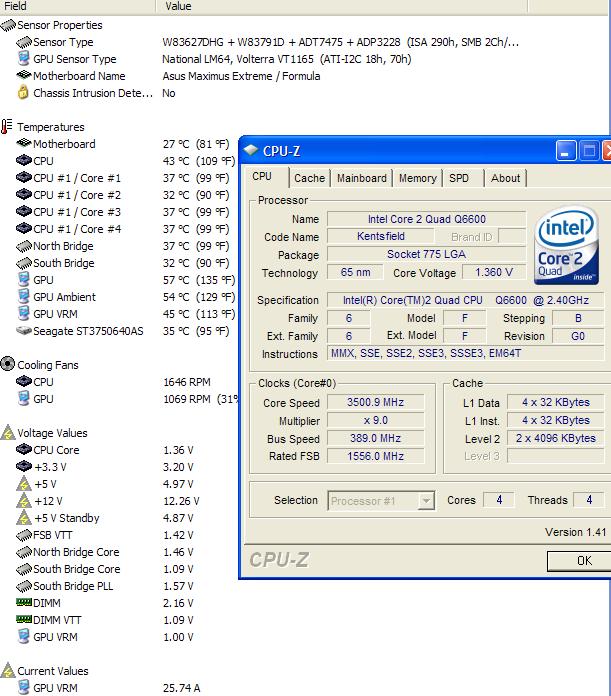
Task: Click the Asus Maximus Extreme / Formula value
Action: click(x=241, y=76)
